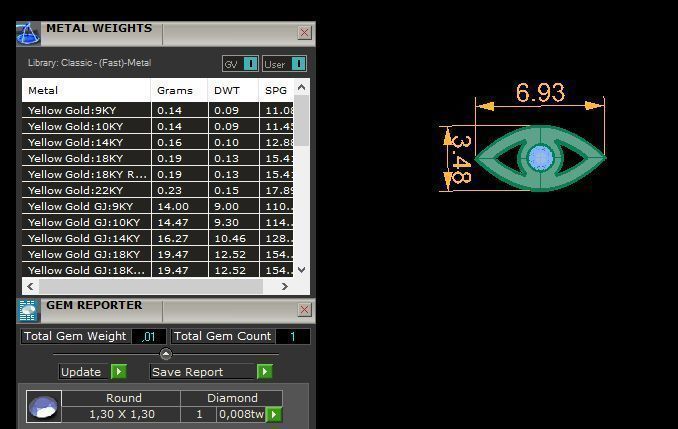
Task: Select the Yellow Gold:10KY row
Action: pos(157,126)
